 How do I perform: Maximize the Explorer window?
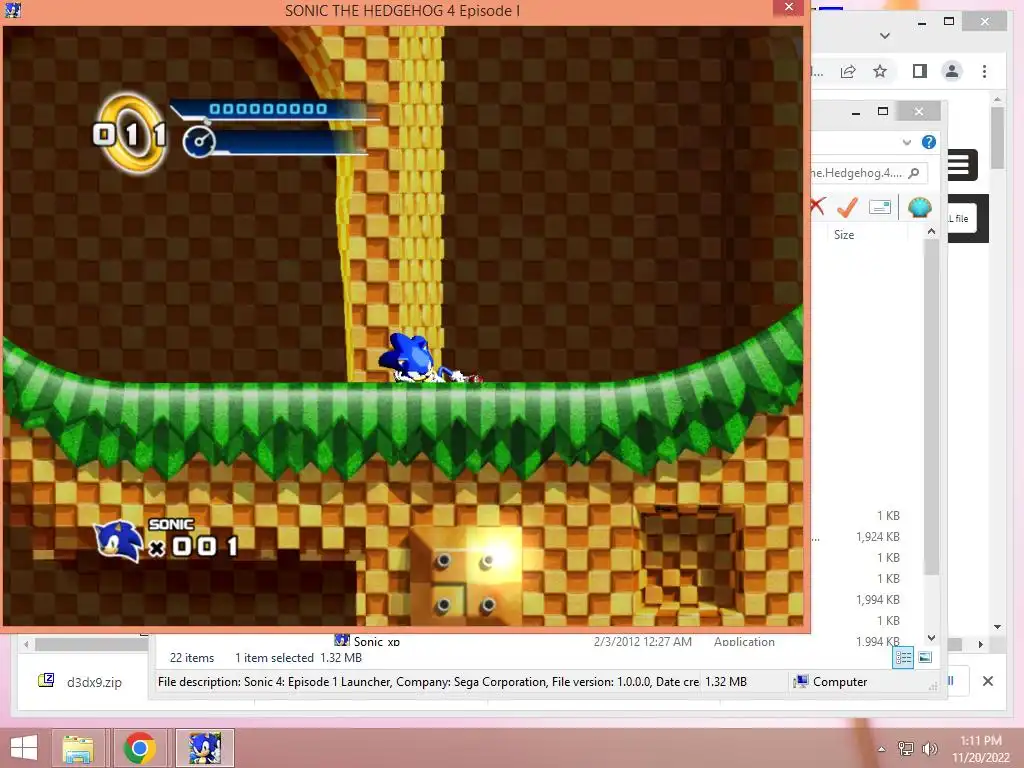coord(883,111)
